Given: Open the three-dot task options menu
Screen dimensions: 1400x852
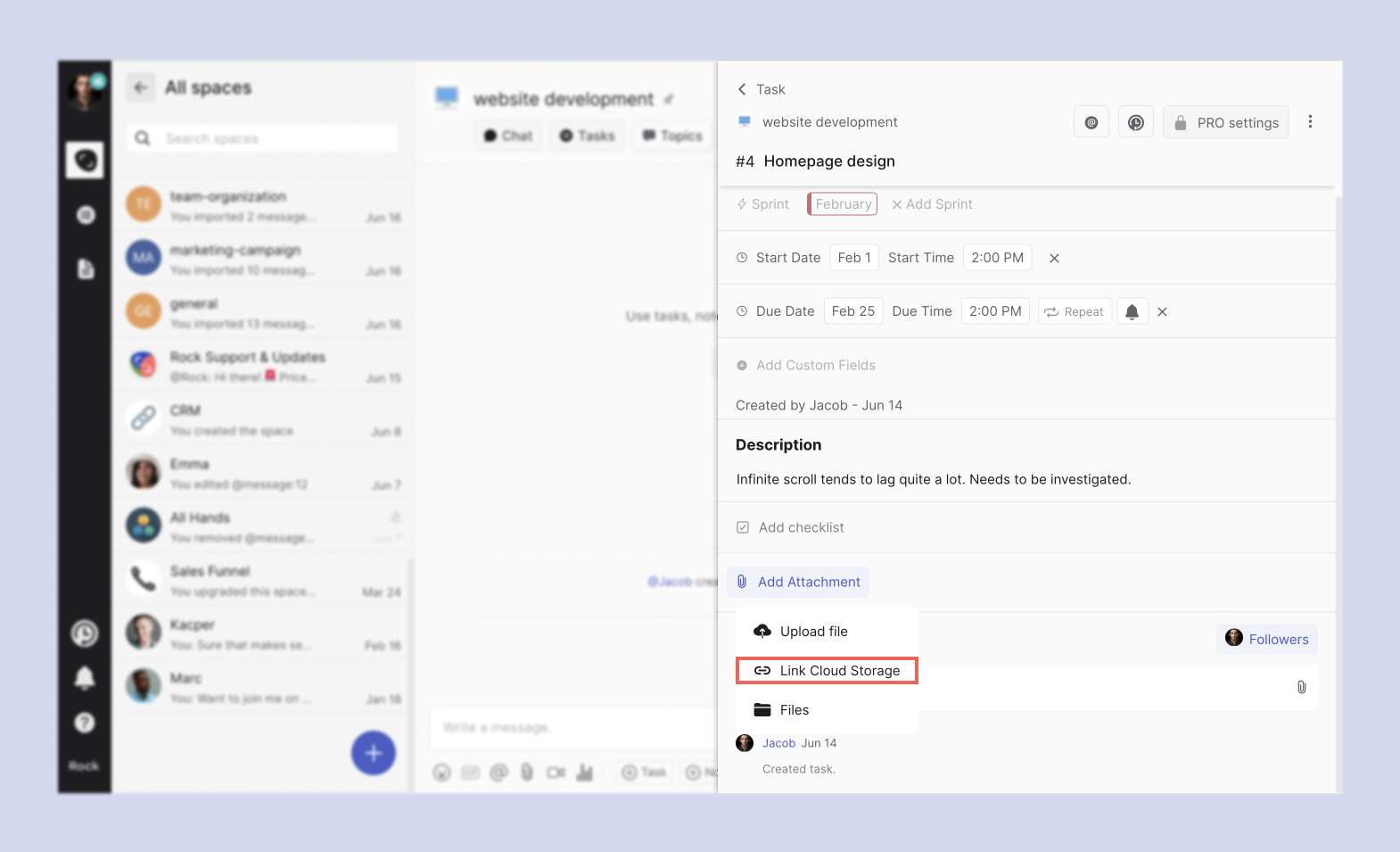Looking at the screenshot, I should 1310,122.
